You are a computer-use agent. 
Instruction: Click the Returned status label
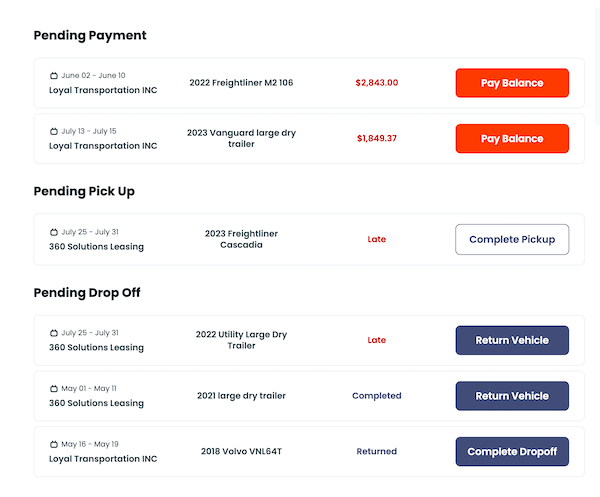[377, 451]
